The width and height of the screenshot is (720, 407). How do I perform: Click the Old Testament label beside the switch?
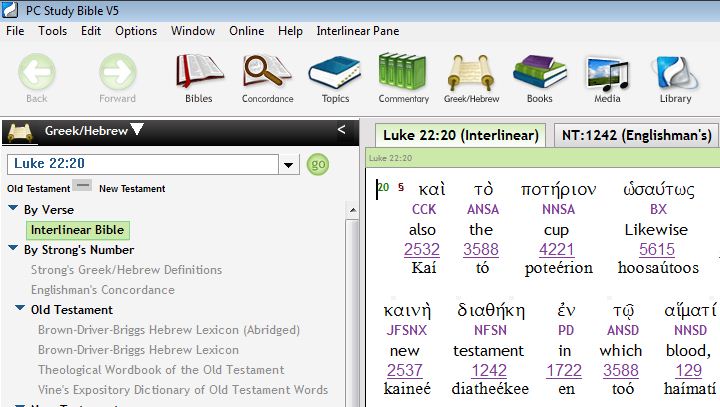[x=39, y=189]
